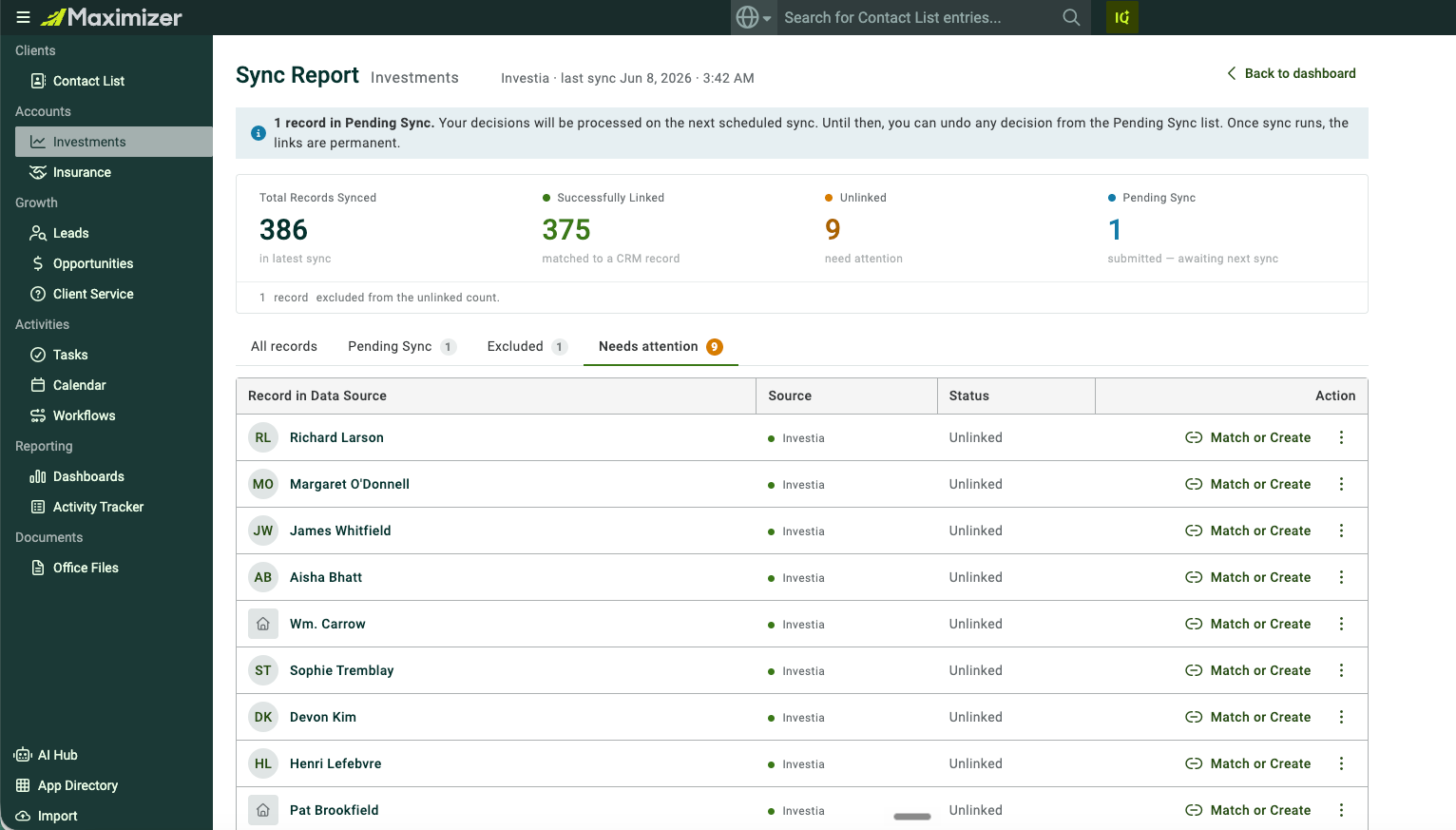Click the DK avatar for Devon Kim
The width and height of the screenshot is (1456, 830).
click(263, 717)
